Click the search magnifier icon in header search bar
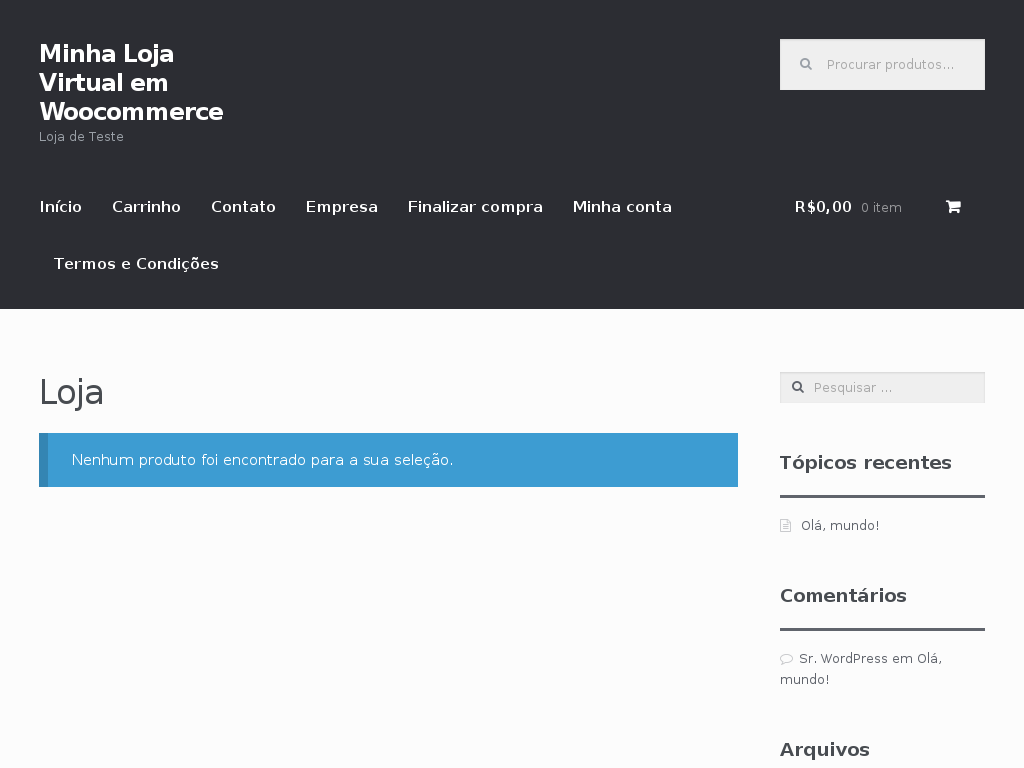 [805, 64]
